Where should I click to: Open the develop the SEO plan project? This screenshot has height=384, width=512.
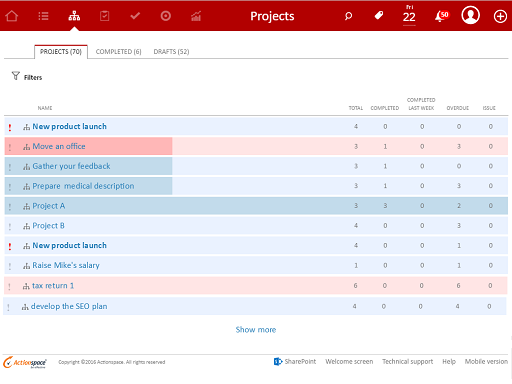(x=69, y=306)
